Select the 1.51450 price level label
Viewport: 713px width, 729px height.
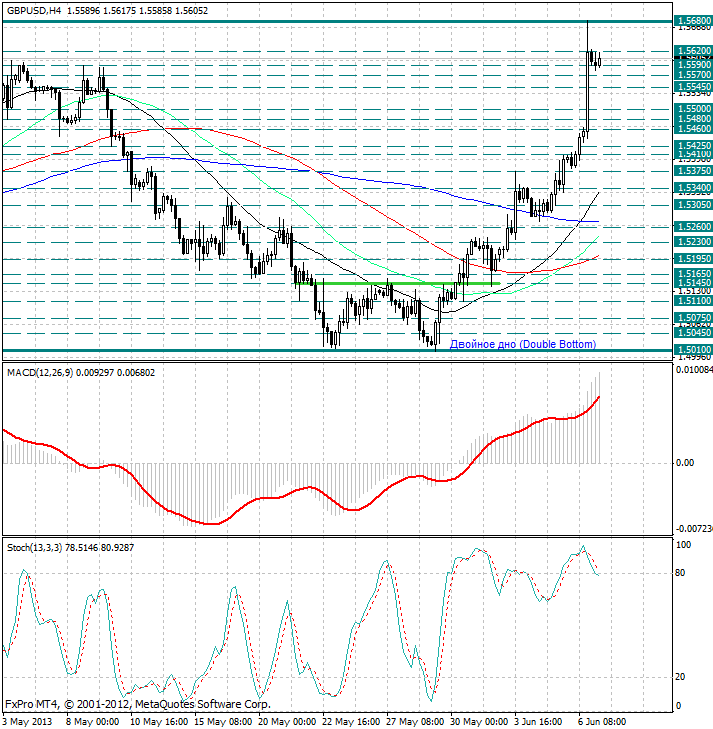pos(693,283)
